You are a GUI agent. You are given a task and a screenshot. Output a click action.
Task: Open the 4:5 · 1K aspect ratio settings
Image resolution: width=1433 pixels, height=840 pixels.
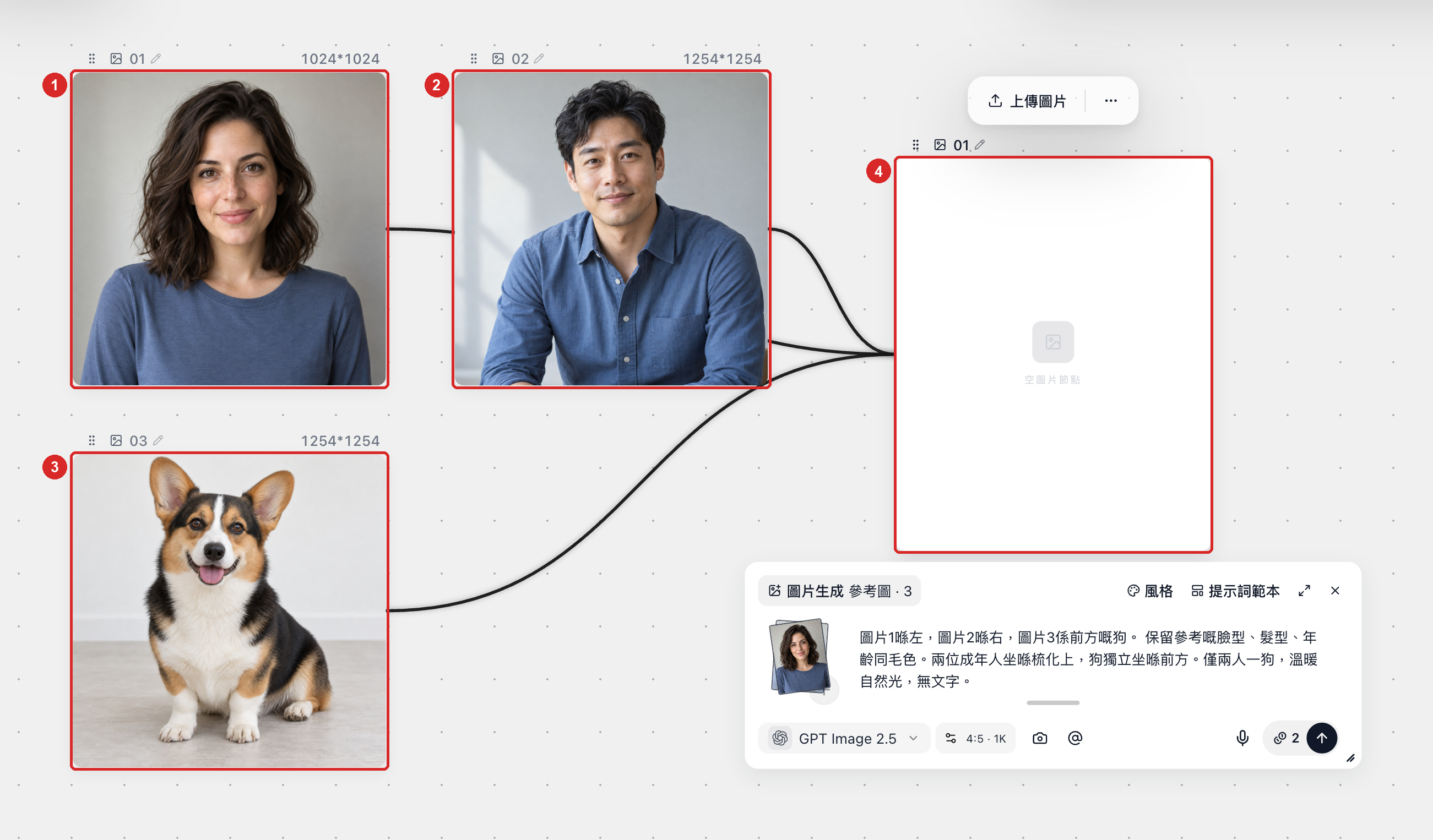coord(976,738)
